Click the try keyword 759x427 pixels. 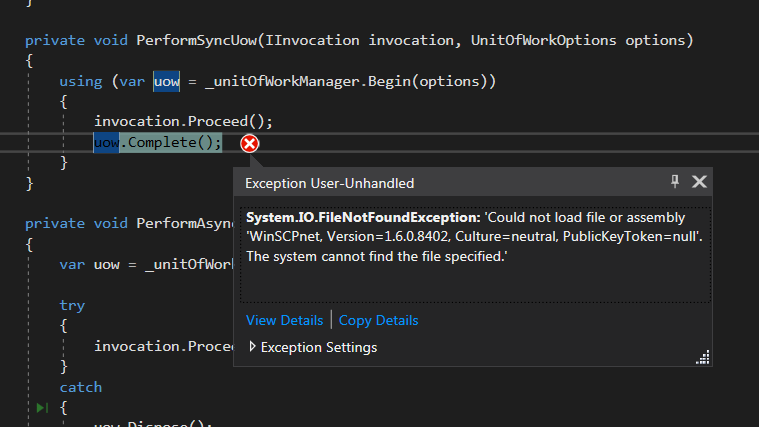tap(72, 305)
